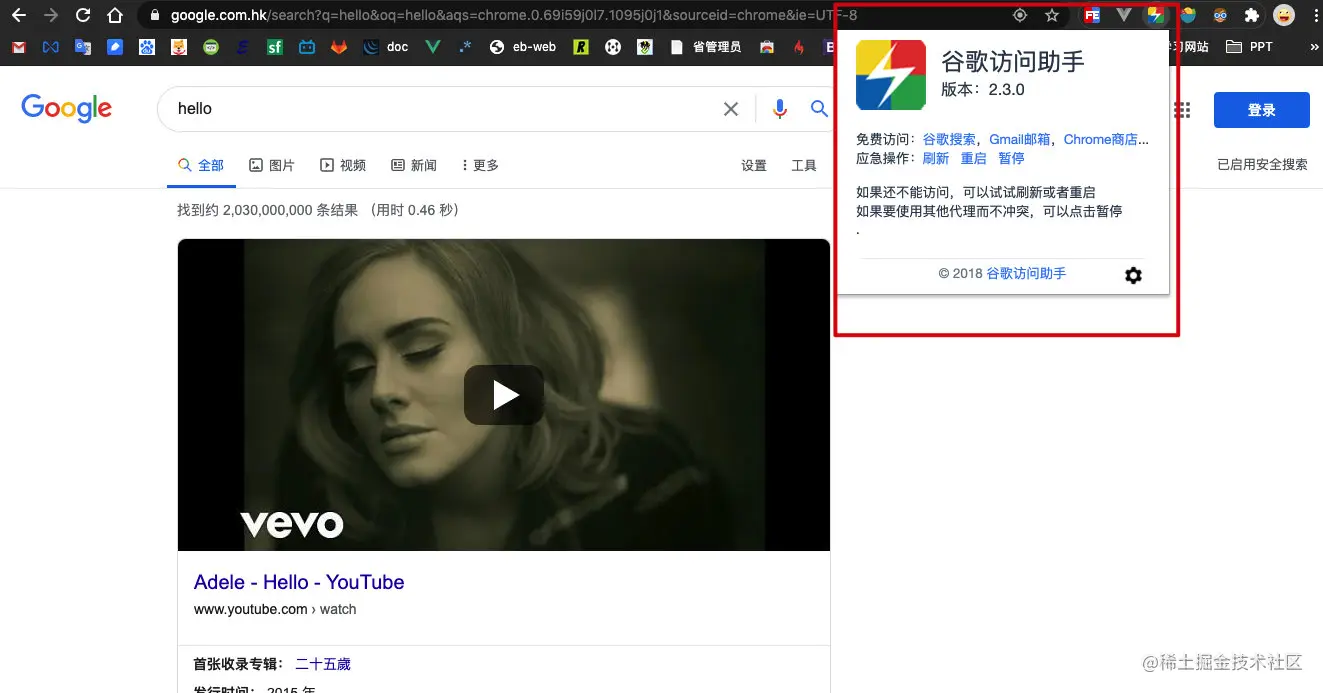Open the 设置 search settings menu
The image size is (1323, 693).
click(x=754, y=166)
